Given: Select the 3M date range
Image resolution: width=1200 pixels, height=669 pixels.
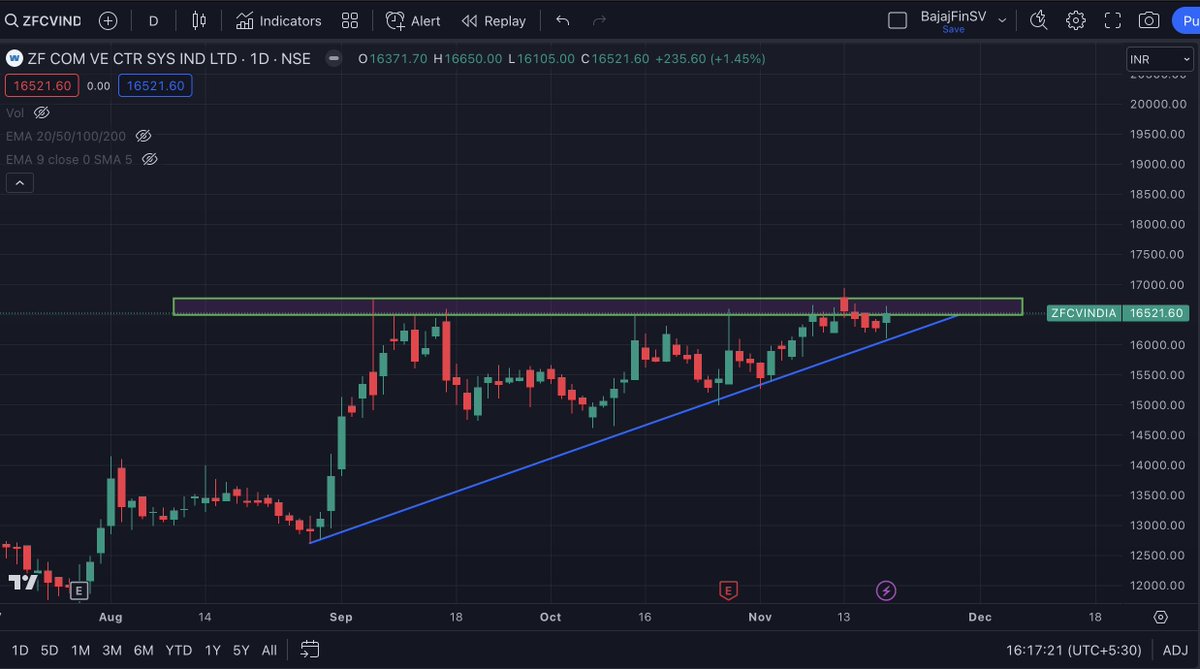Looking at the screenshot, I should point(112,650).
